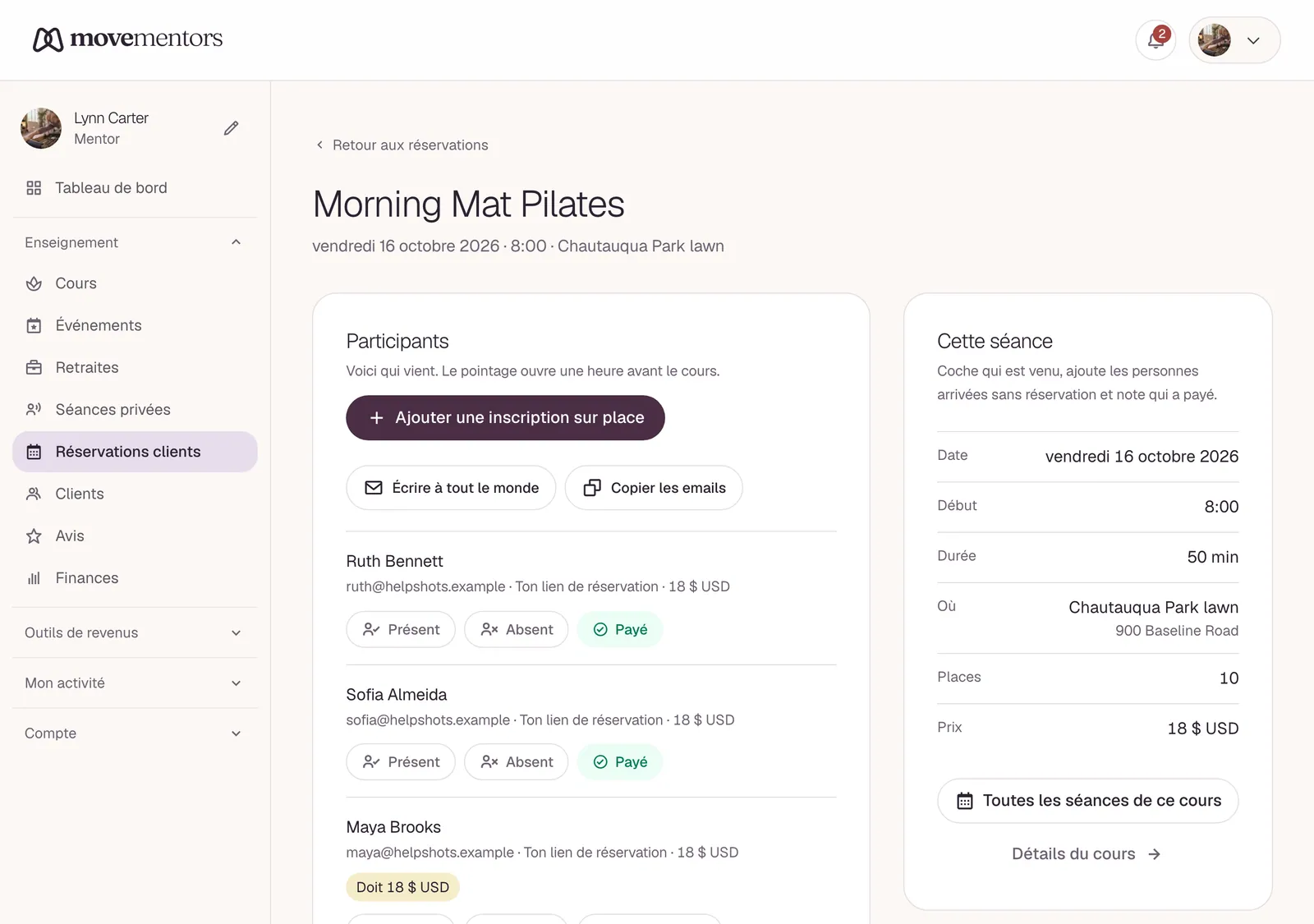This screenshot has width=1314, height=924.
Task: Follow the Détails du cours link
Action: [1087, 854]
